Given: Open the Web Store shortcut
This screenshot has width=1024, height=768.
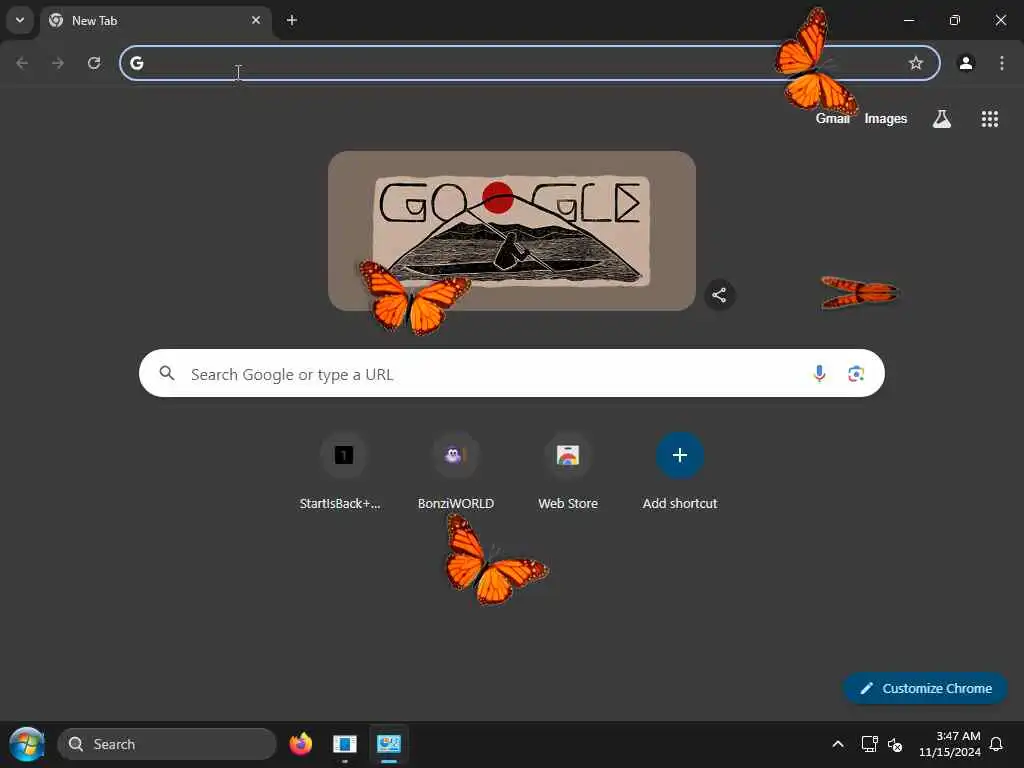Looking at the screenshot, I should pos(568,472).
